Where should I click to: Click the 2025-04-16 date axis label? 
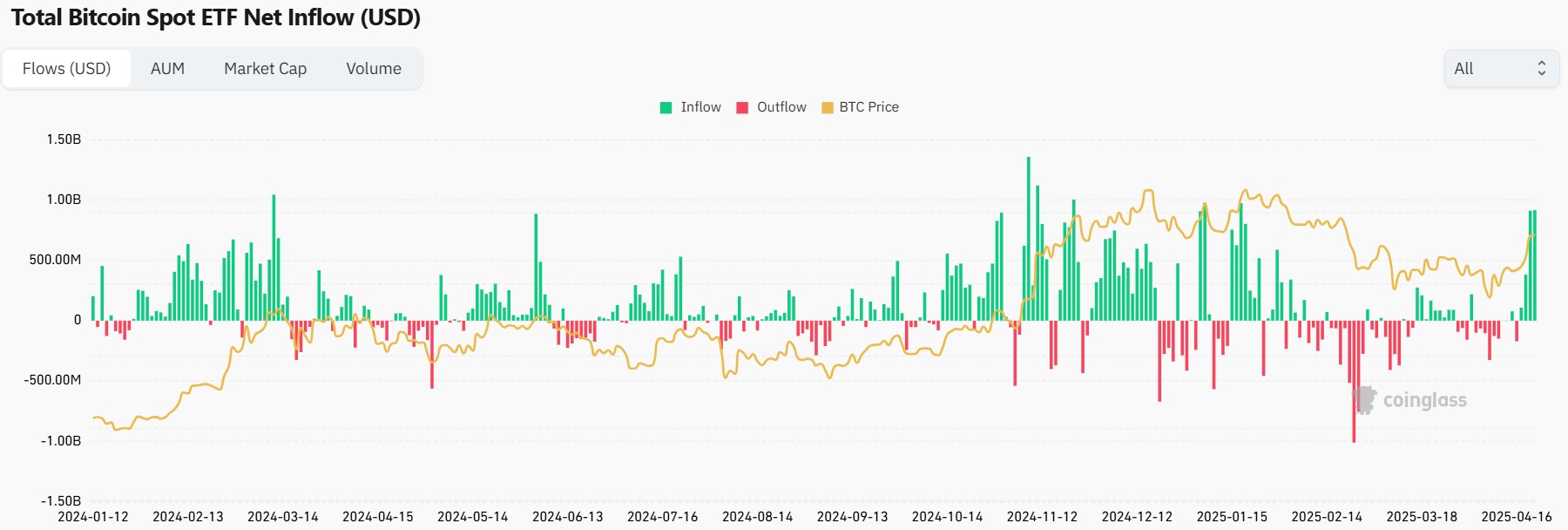pyautogui.click(x=1516, y=517)
